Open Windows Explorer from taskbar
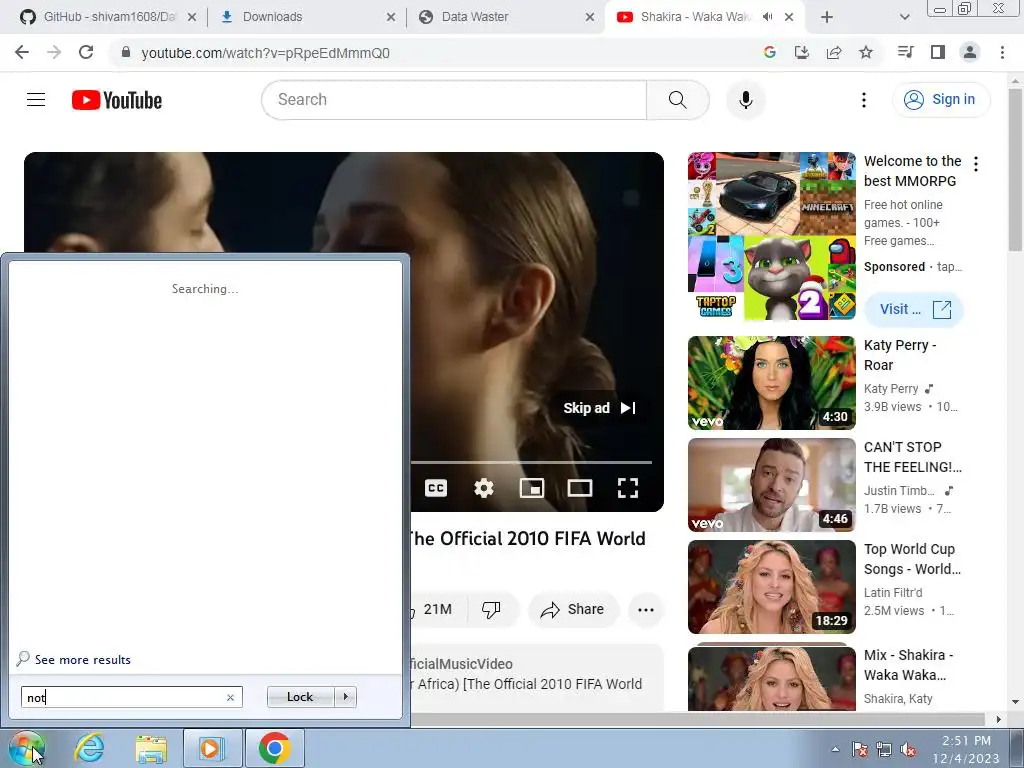 (x=151, y=748)
